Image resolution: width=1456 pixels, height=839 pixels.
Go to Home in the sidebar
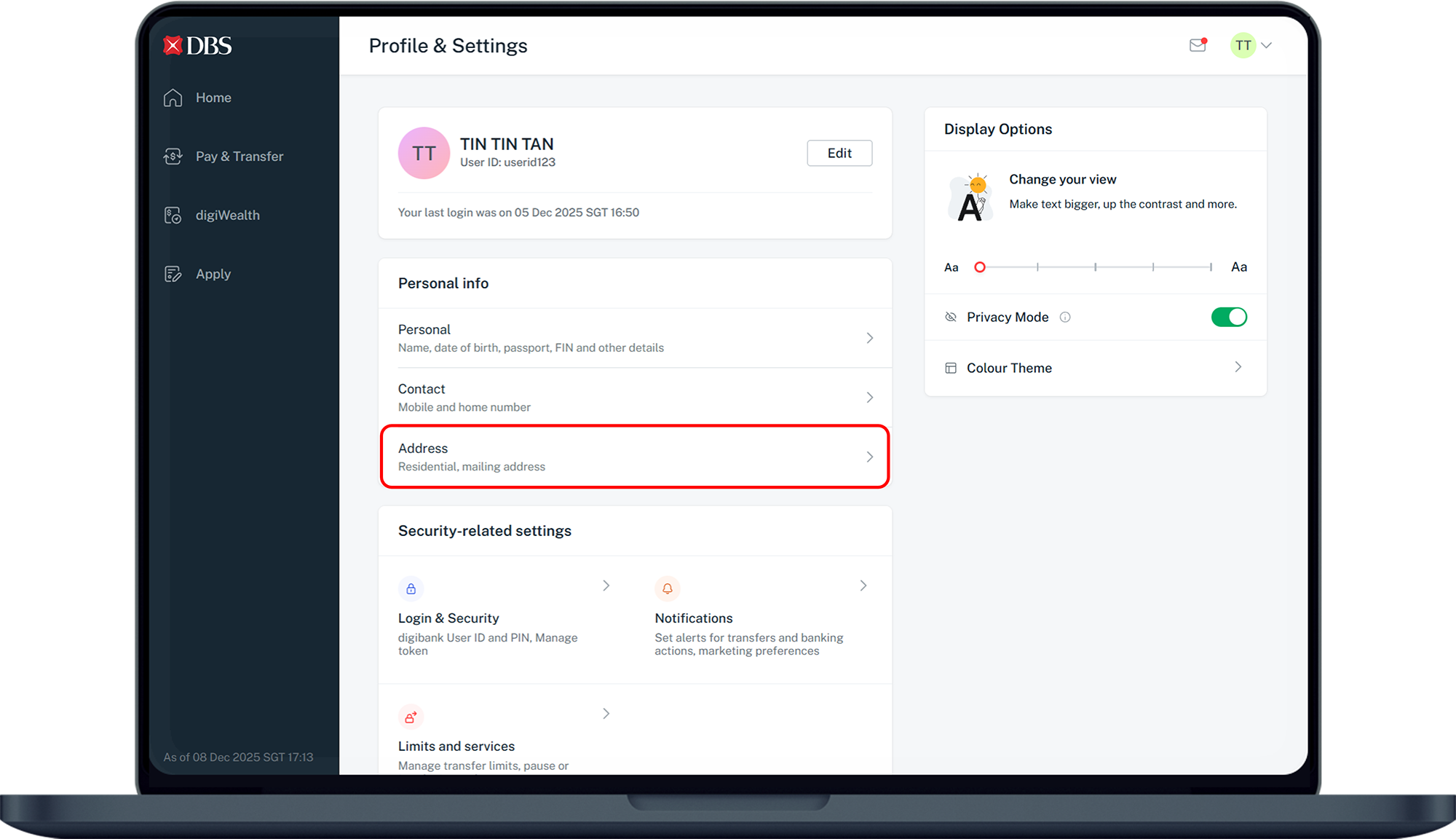pyautogui.click(x=213, y=98)
